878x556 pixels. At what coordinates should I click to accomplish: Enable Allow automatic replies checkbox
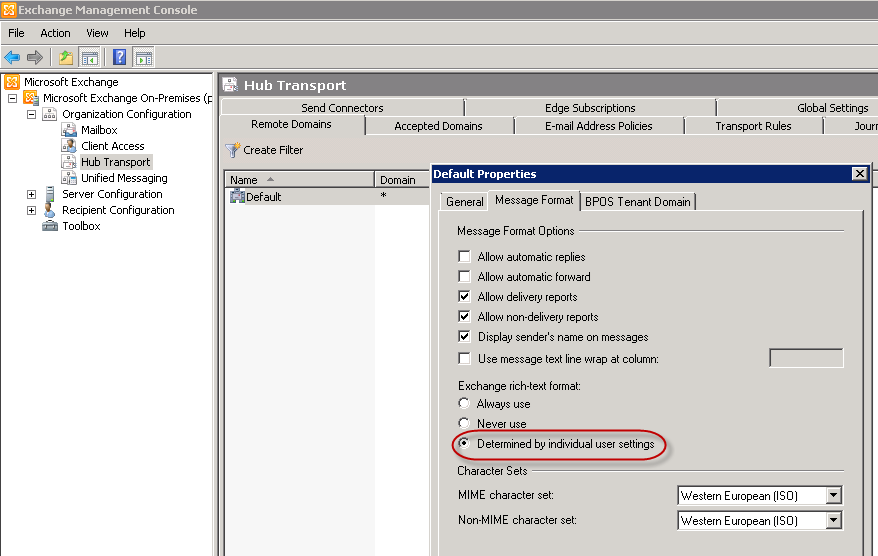tap(464, 257)
